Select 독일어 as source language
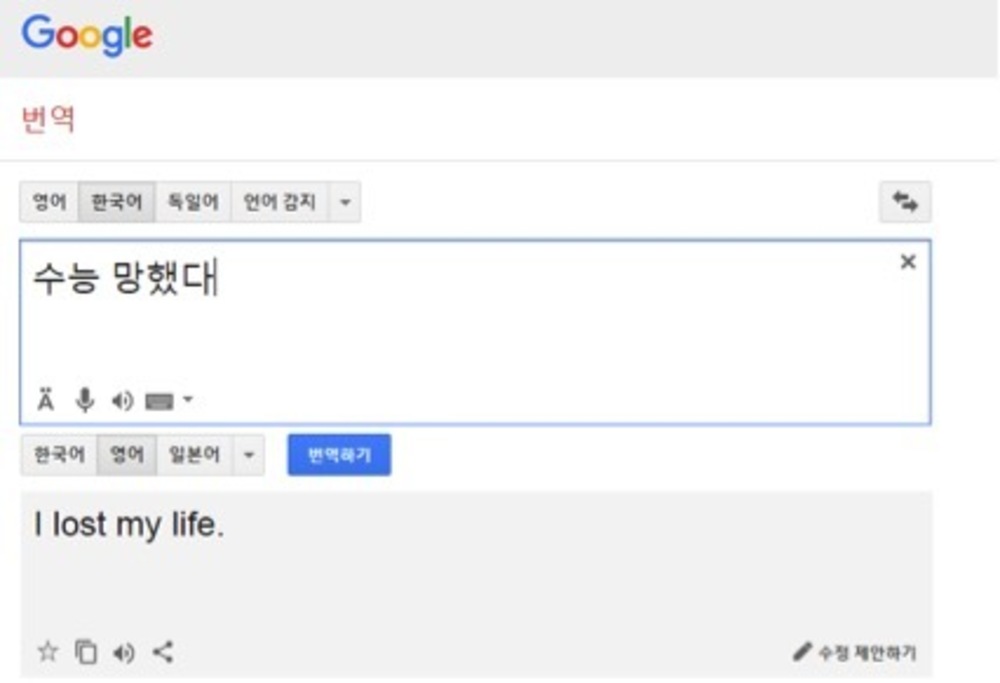1000x683 pixels. pyautogui.click(x=193, y=202)
